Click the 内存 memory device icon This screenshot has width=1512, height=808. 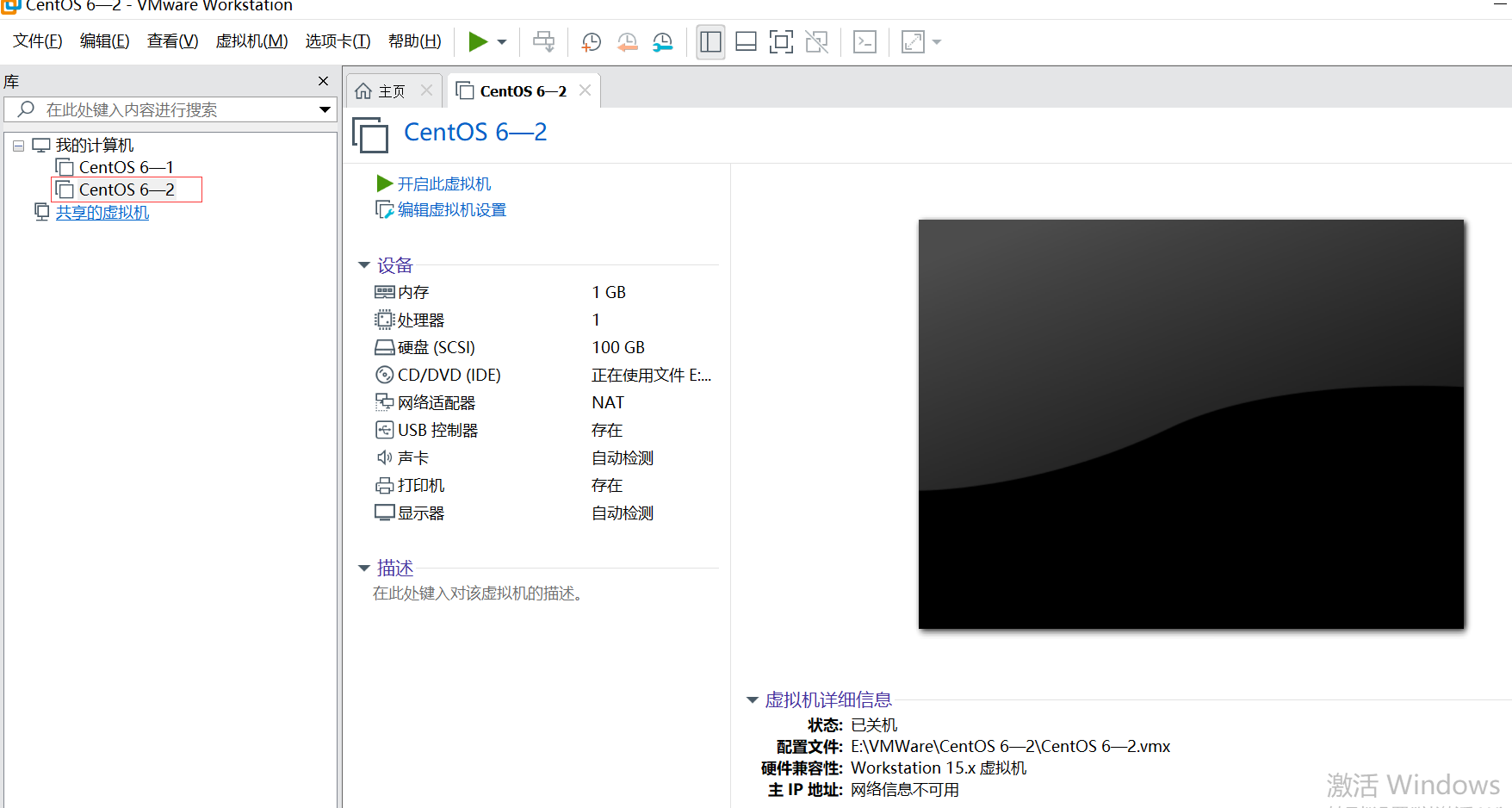coord(384,292)
